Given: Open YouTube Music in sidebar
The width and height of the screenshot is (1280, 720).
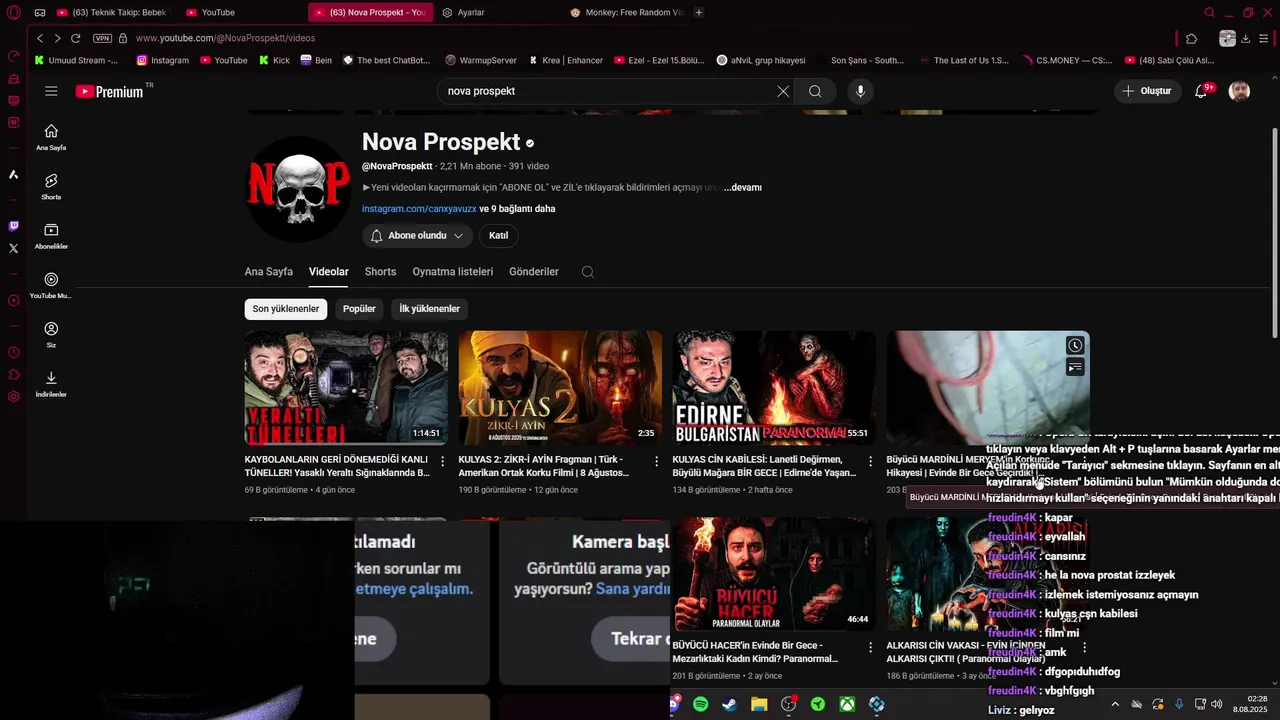Looking at the screenshot, I should pos(51,285).
